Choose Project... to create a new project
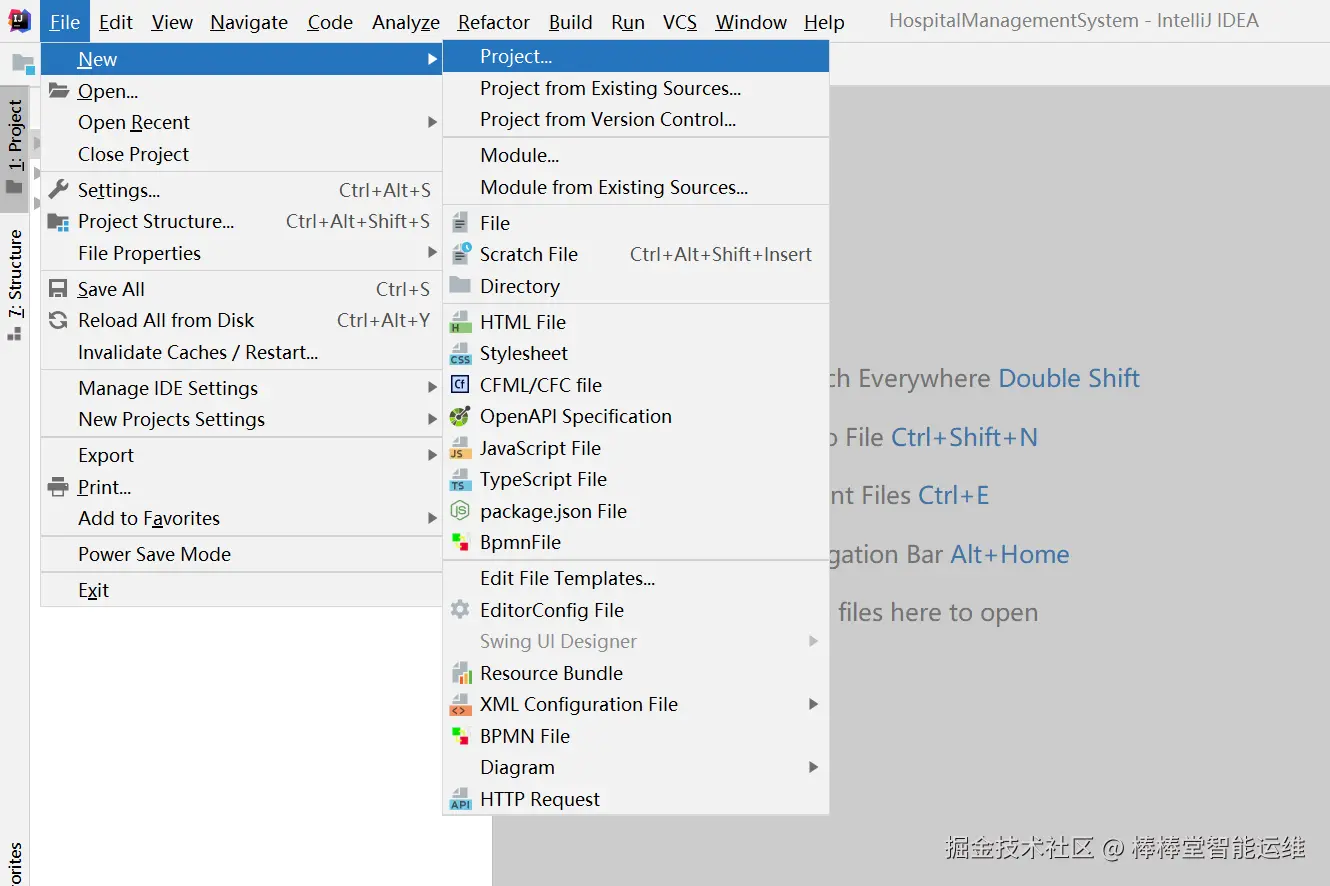This screenshot has height=886, width=1330. click(x=636, y=57)
